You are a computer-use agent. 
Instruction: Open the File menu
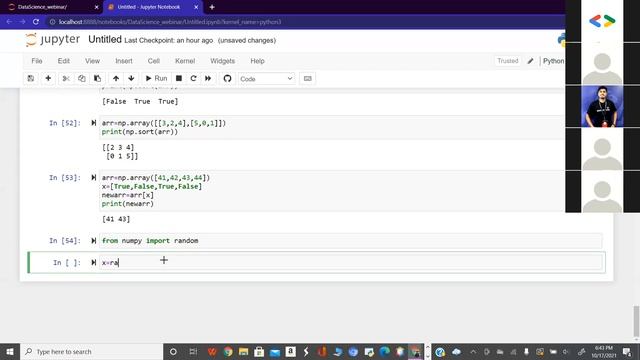(37, 61)
